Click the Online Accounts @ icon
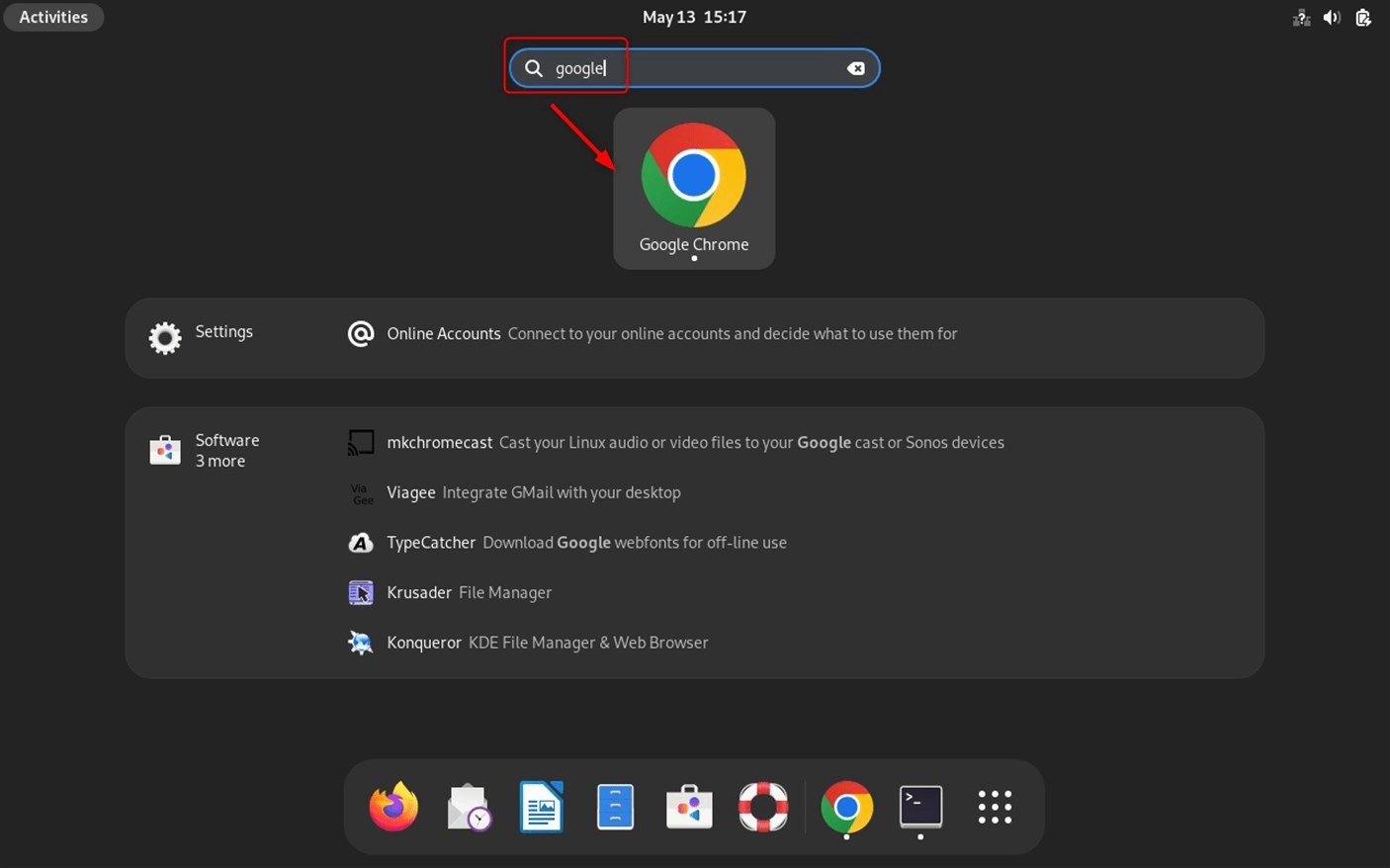Screen dimensions: 1390x868 pyautogui.click(x=361, y=334)
